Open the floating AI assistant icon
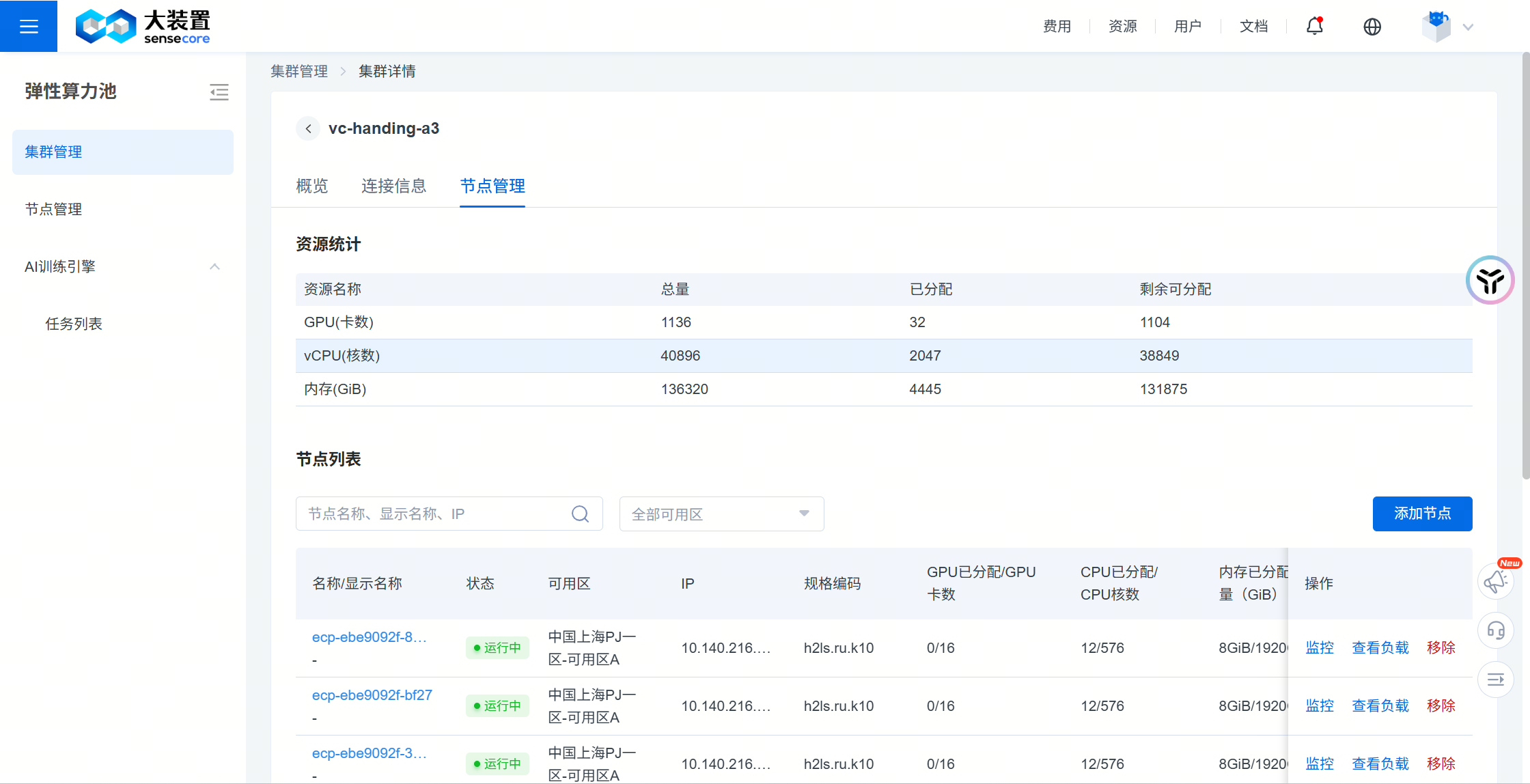The height and width of the screenshot is (784, 1530). coord(1490,280)
